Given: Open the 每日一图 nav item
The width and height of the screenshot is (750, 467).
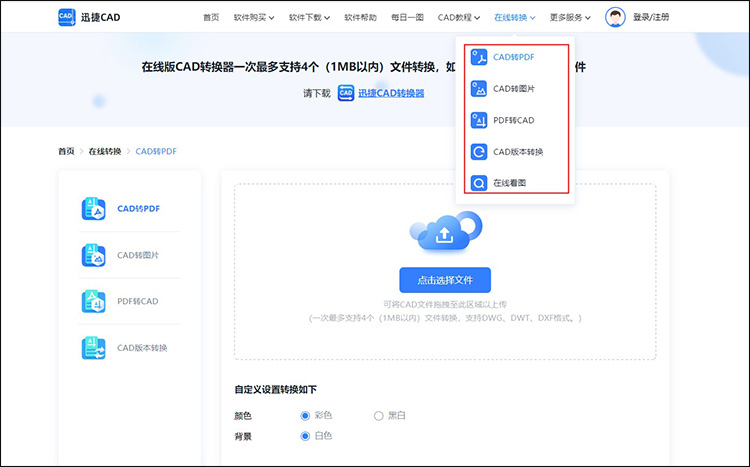Looking at the screenshot, I should click(408, 17).
